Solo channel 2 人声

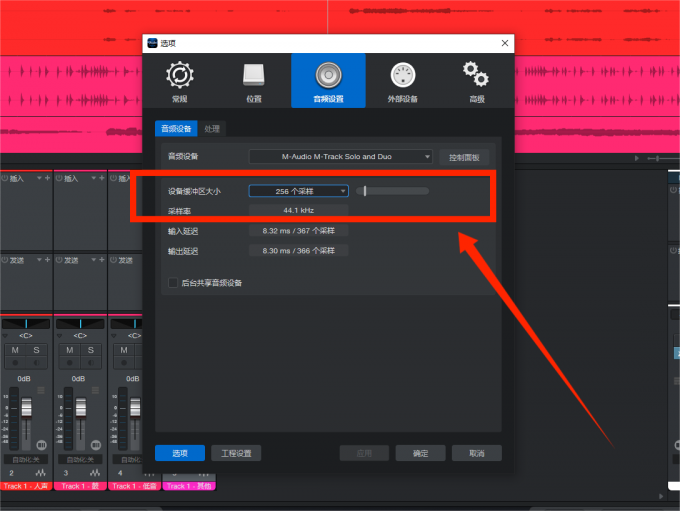click(36, 350)
